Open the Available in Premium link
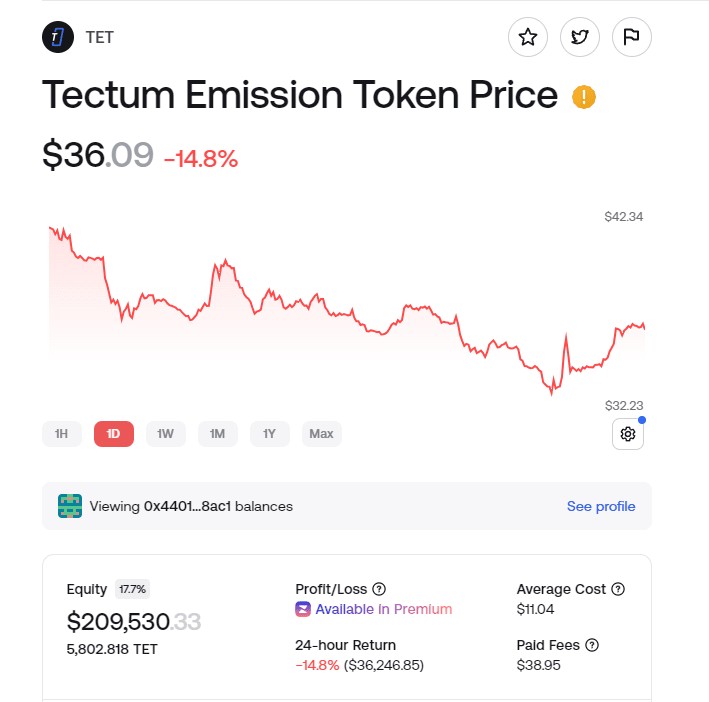The image size is (709, 702). click(383, 609)
